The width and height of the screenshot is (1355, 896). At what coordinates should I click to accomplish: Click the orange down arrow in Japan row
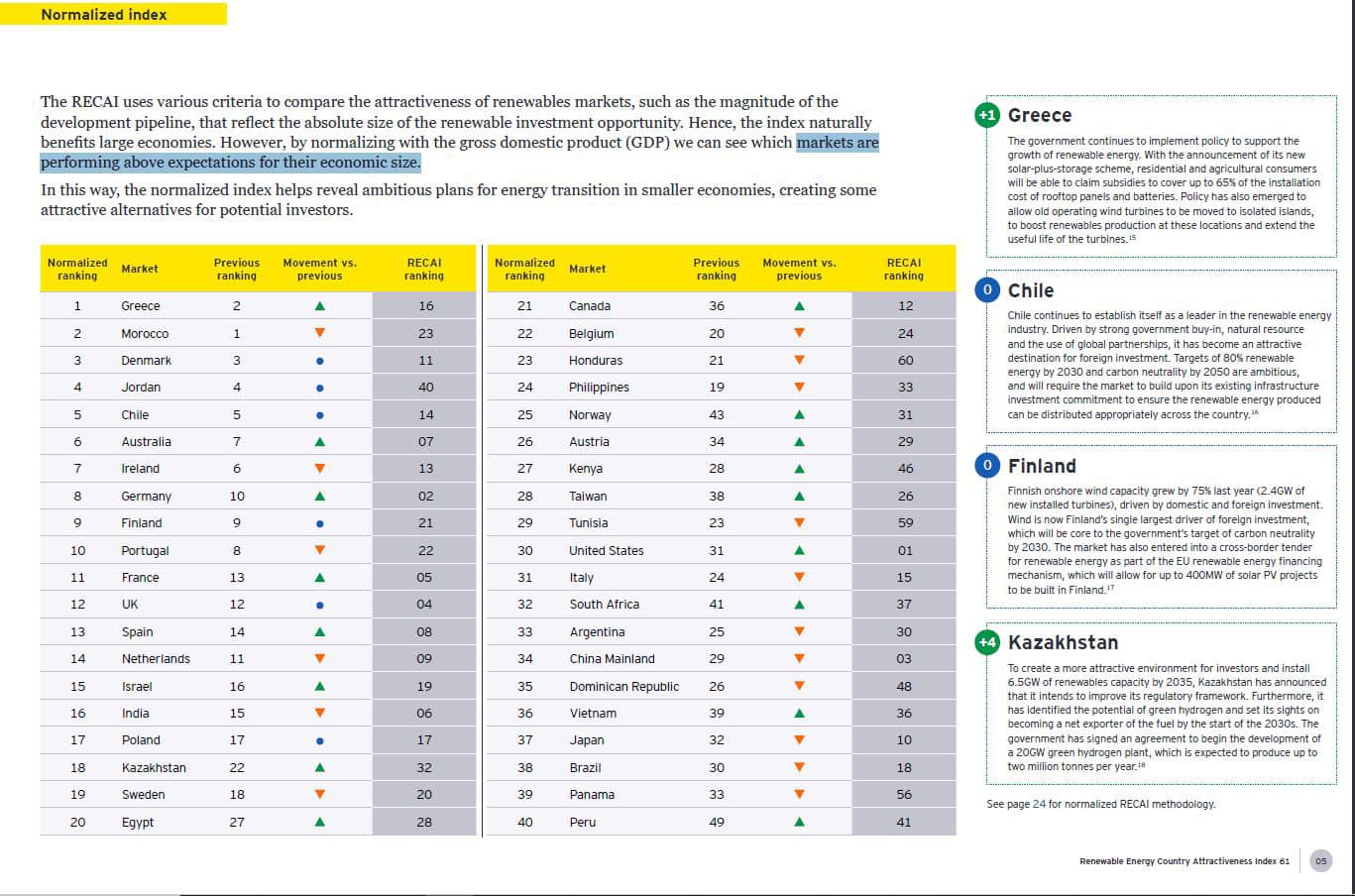click(799, 740)
